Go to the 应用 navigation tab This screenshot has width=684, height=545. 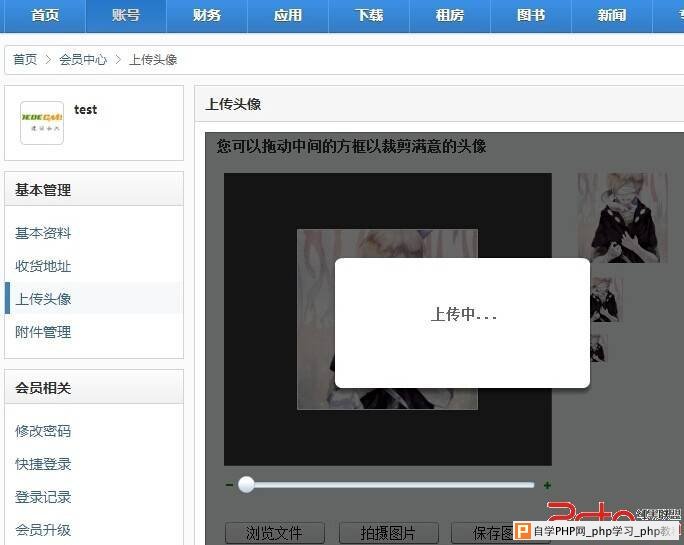pyautogui.click(x=288, y=16)
